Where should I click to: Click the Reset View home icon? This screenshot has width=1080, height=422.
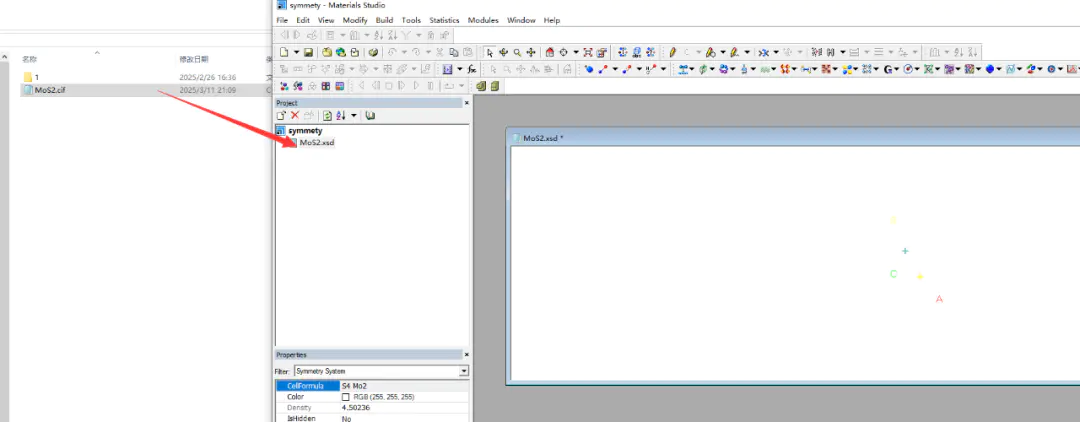[x=550, y=52]
